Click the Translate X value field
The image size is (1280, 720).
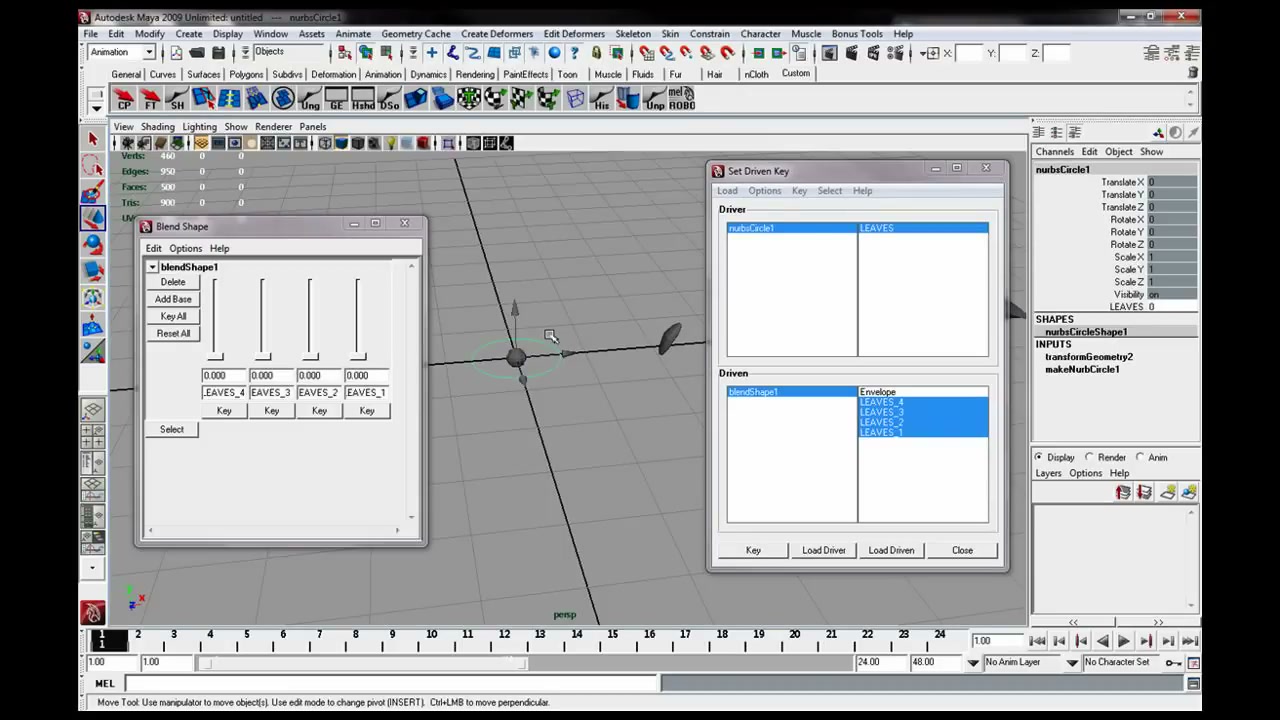[x=1172, y=182]
